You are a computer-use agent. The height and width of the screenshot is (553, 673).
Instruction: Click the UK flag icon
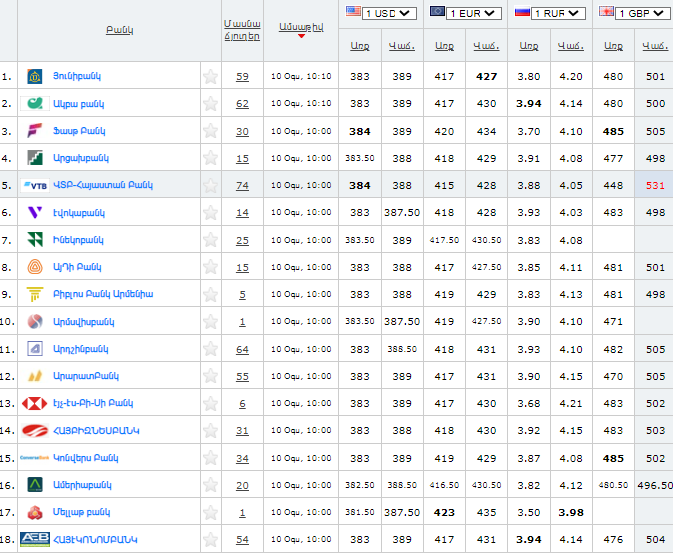pos(606,11)
